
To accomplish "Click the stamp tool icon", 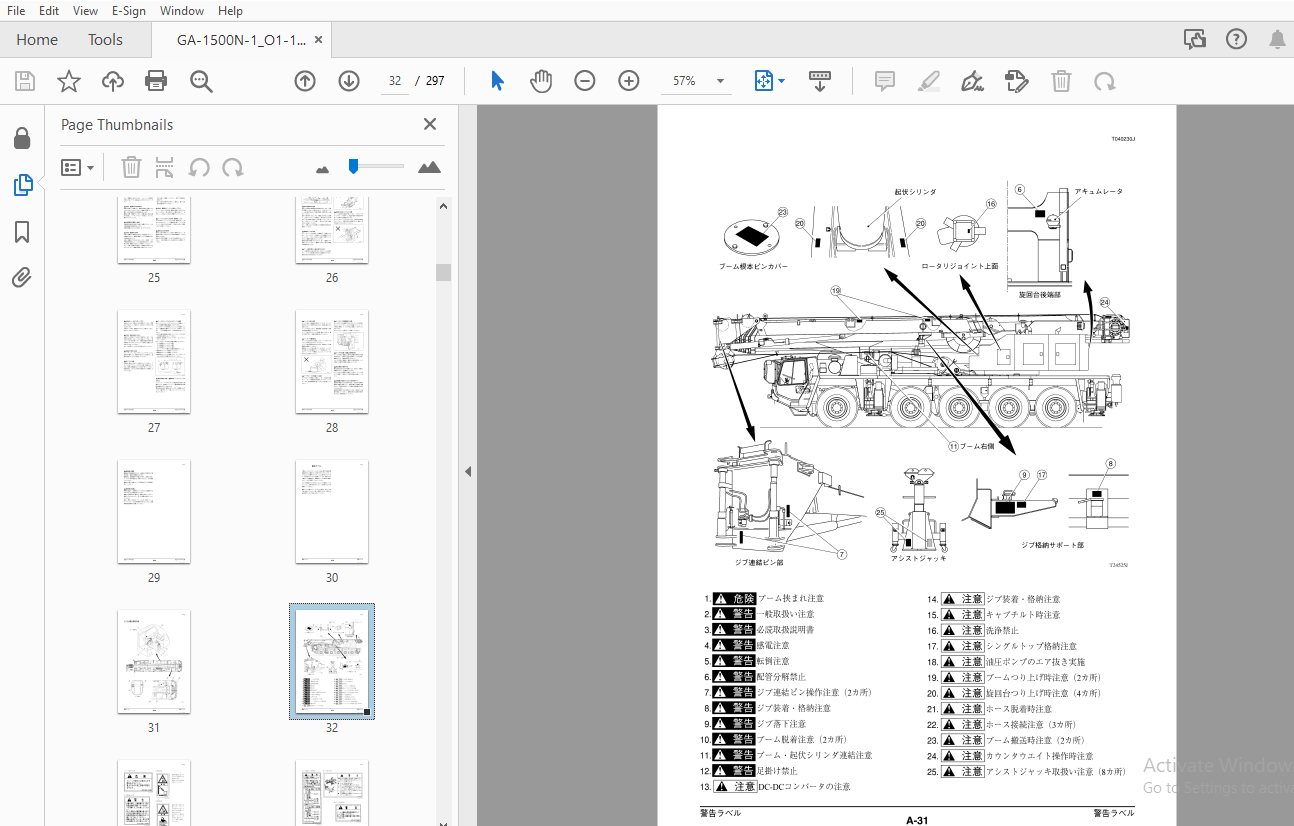I will [1017, 81].
